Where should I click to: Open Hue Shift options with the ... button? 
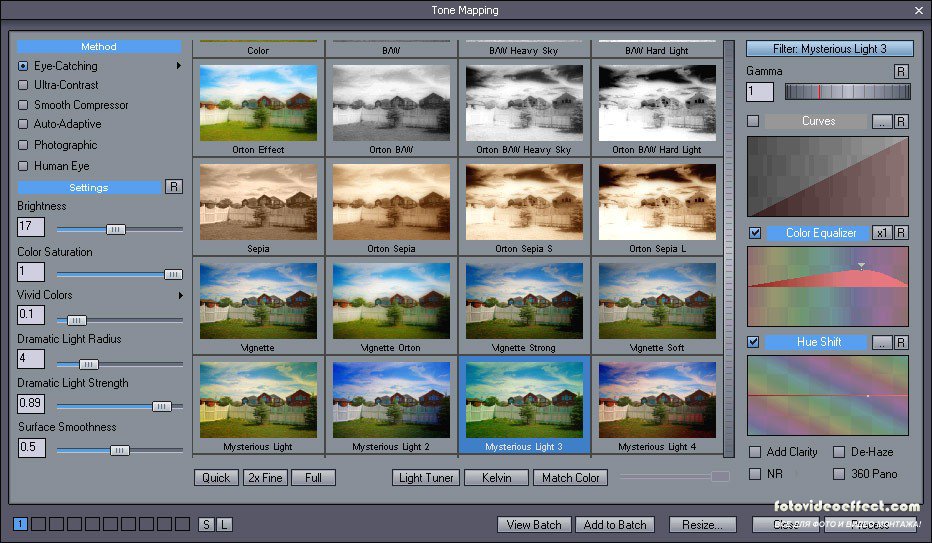(x=882, y=342)
